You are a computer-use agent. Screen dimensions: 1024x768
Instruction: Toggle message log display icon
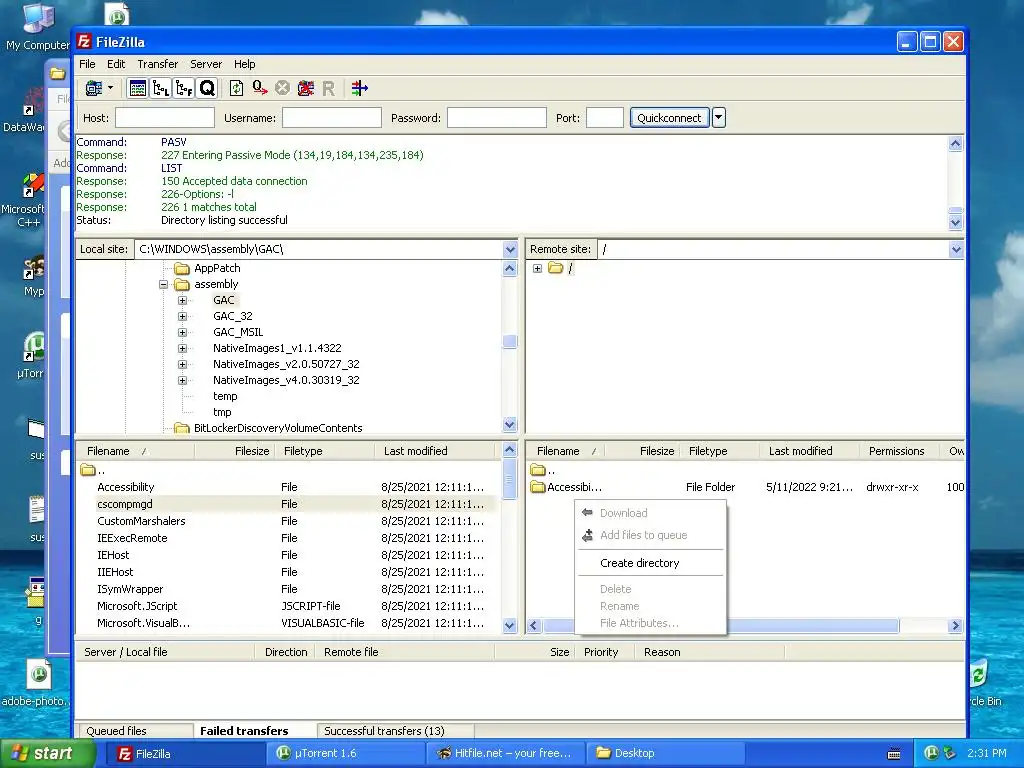pyautogui.click(x=138, y=88)
